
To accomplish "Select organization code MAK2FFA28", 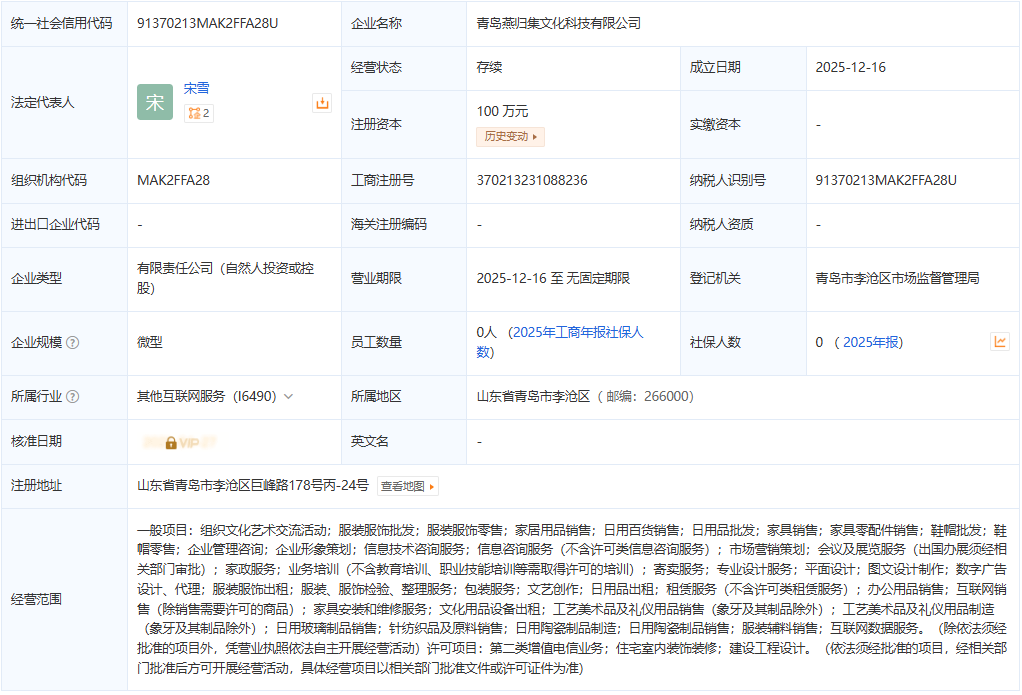I will (173, 181).
